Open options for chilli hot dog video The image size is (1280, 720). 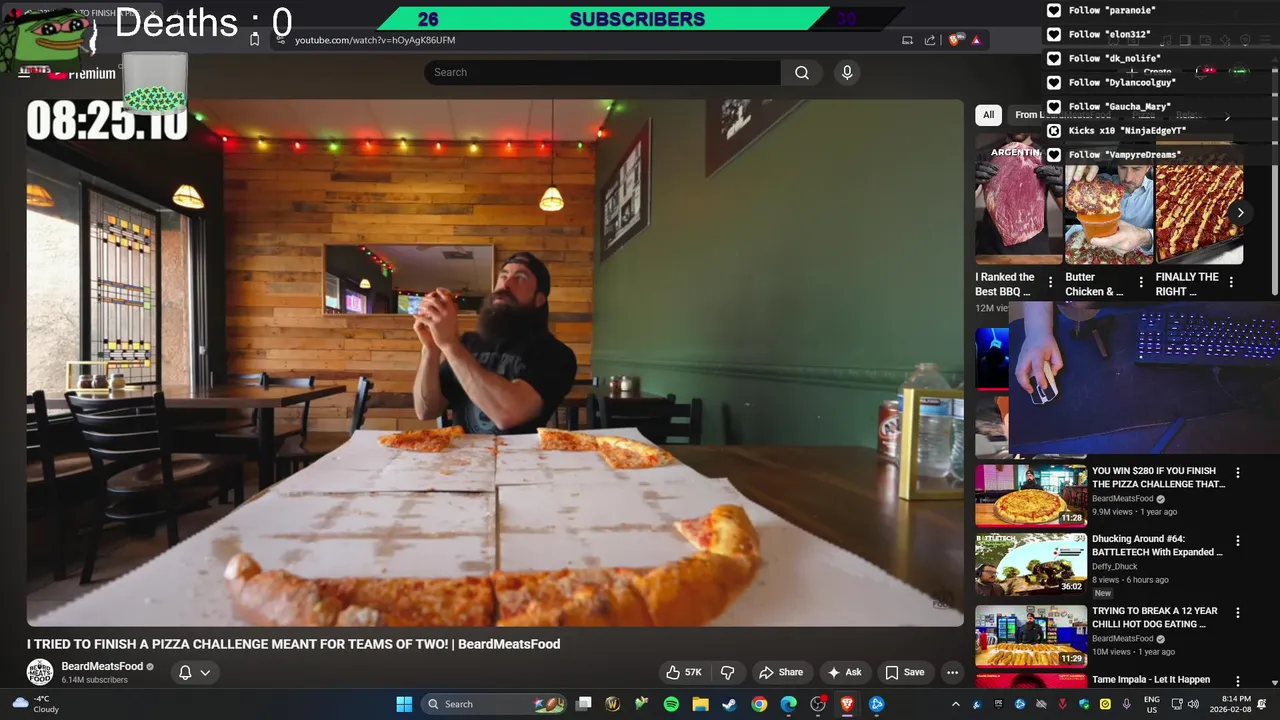[1238, 613]
